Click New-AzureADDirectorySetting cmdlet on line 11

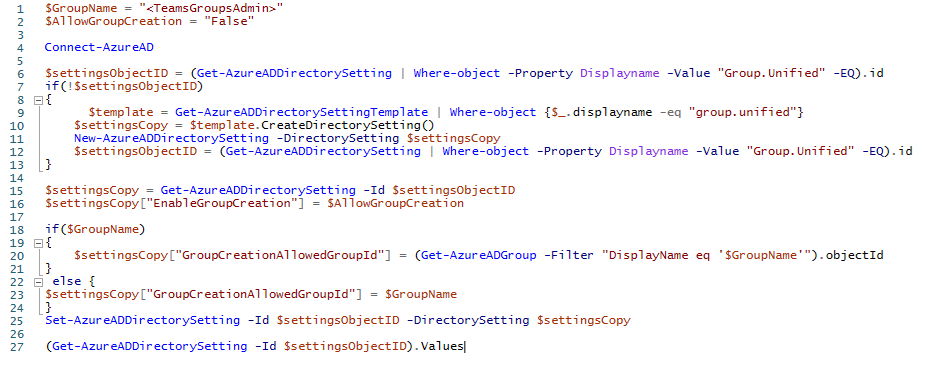click(x=172, y=139)
